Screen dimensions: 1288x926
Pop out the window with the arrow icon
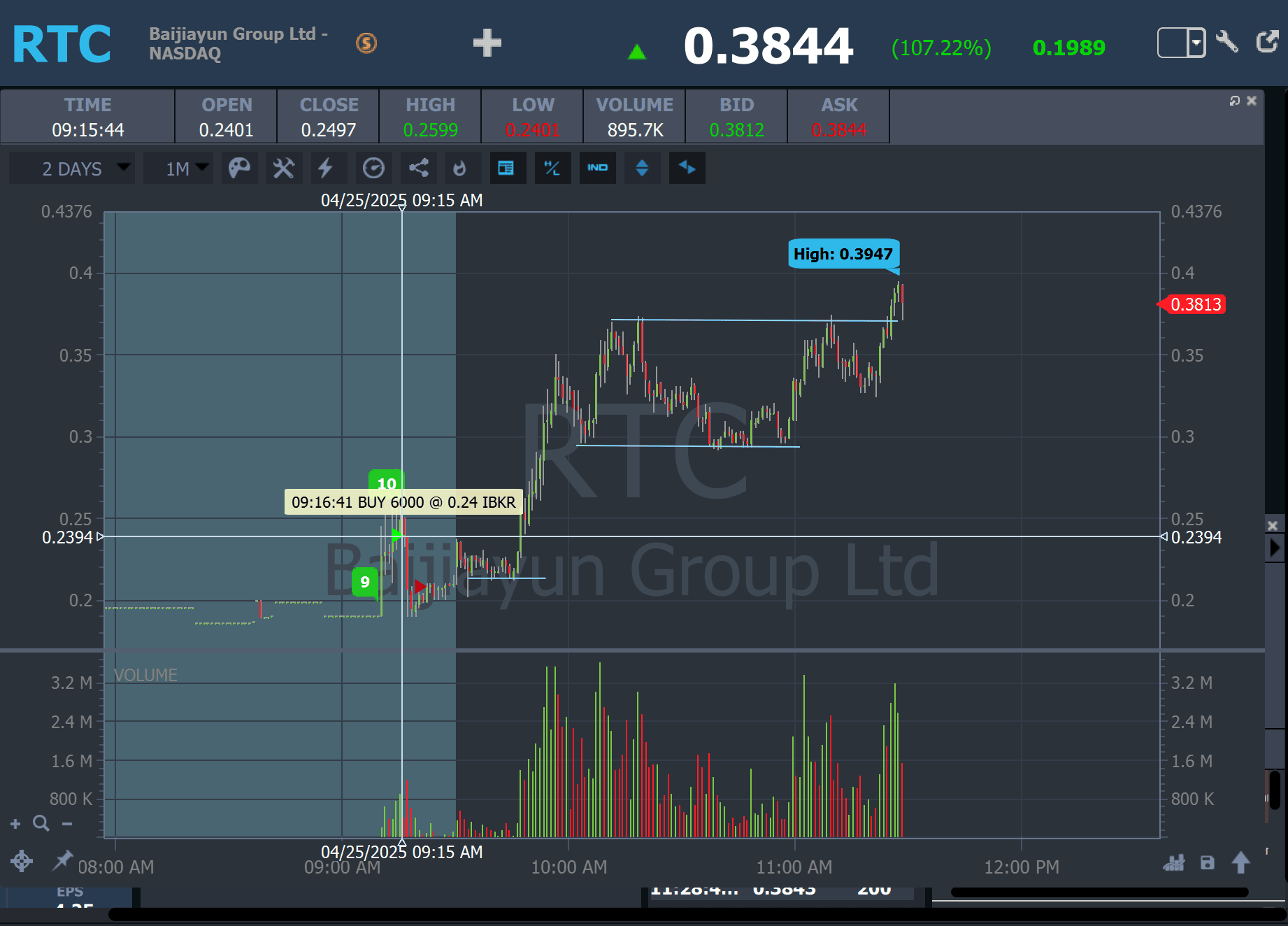(1267, 42)
